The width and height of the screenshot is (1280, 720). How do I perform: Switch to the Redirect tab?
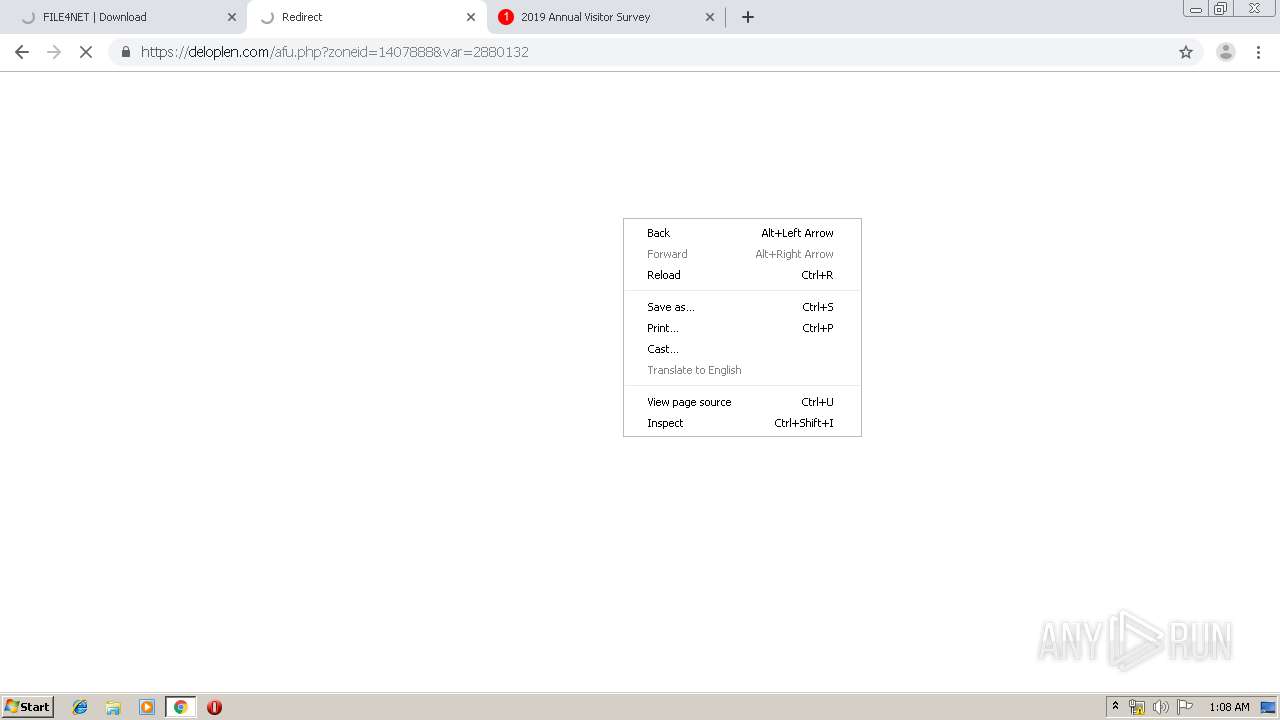point(366,17)
